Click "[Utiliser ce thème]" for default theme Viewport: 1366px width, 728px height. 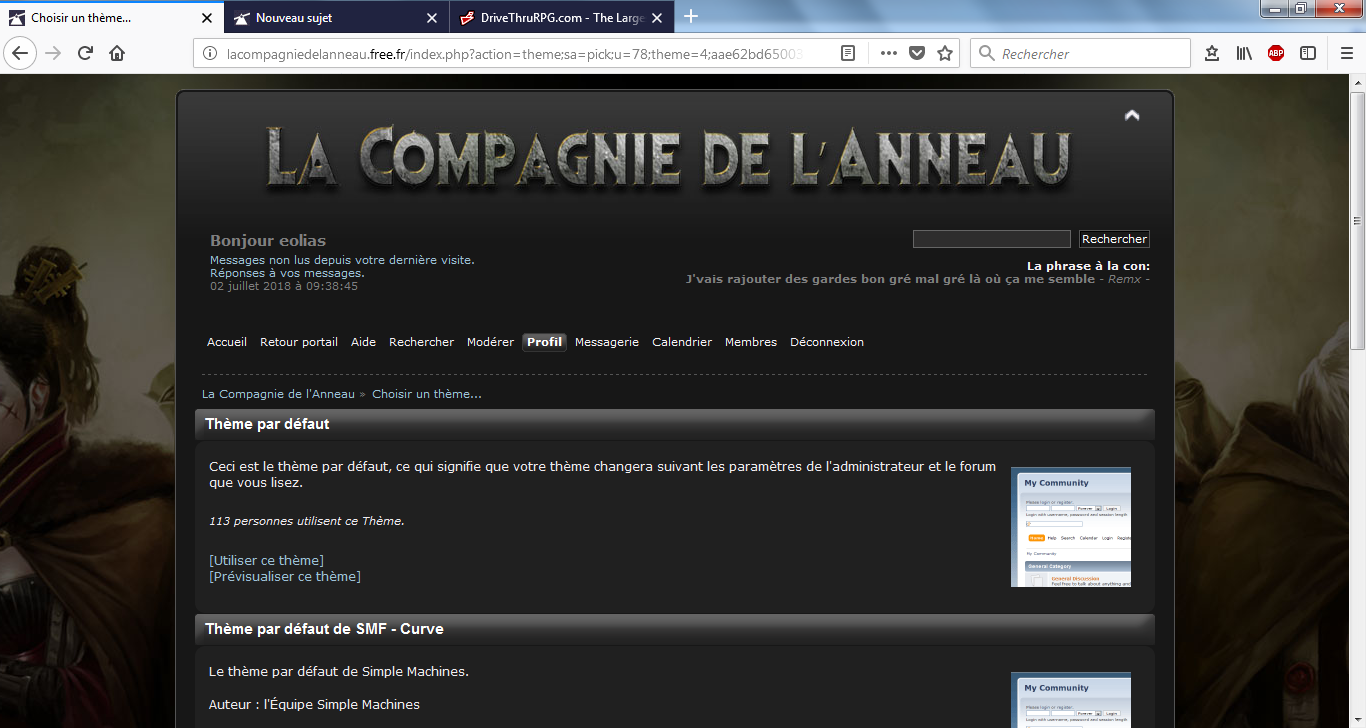pyautogui.click(x=267, y=560)
